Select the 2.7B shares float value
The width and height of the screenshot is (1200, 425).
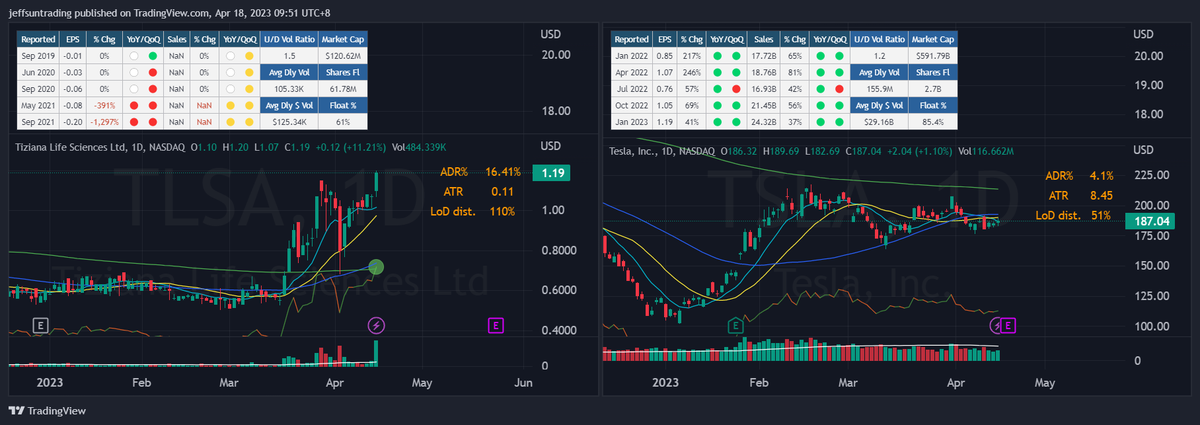point(934,88)
